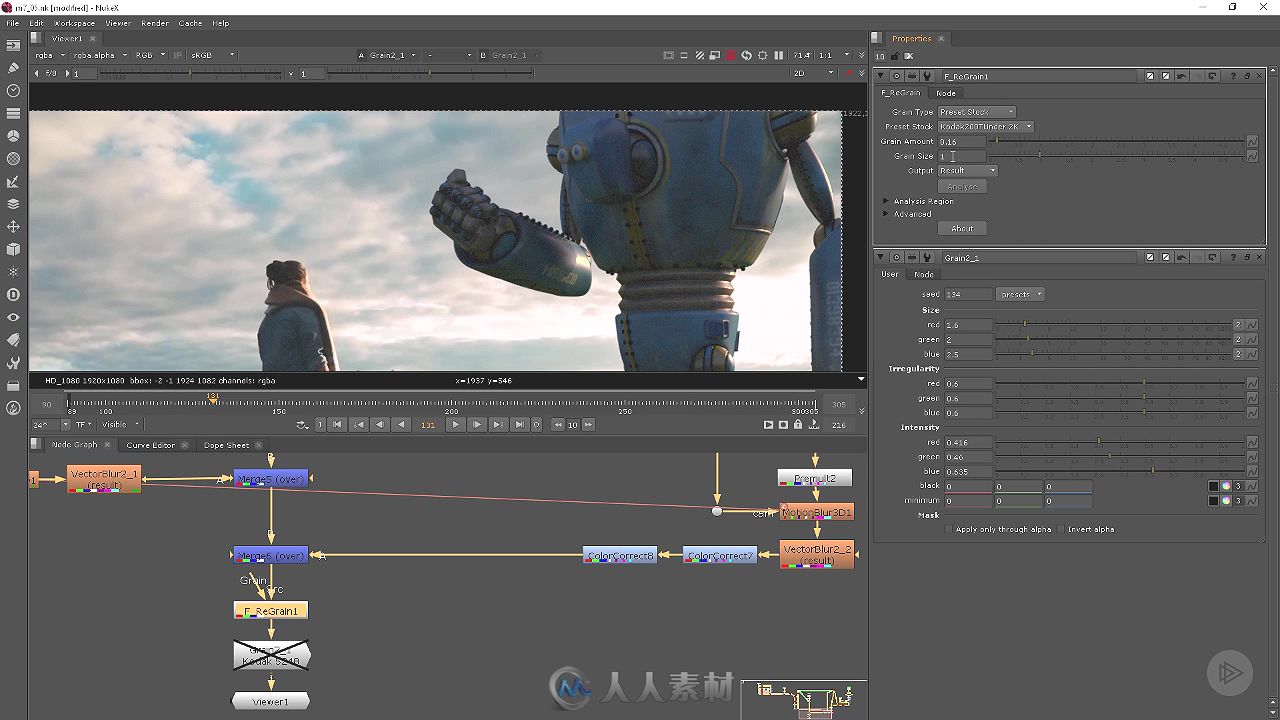
Task: Click Grain Amount animation curve button
Action: [x=1252, y=142]
